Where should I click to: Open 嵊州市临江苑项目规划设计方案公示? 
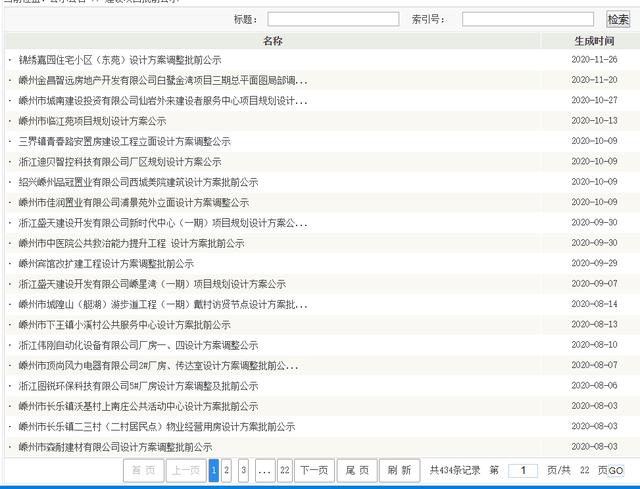92,121
